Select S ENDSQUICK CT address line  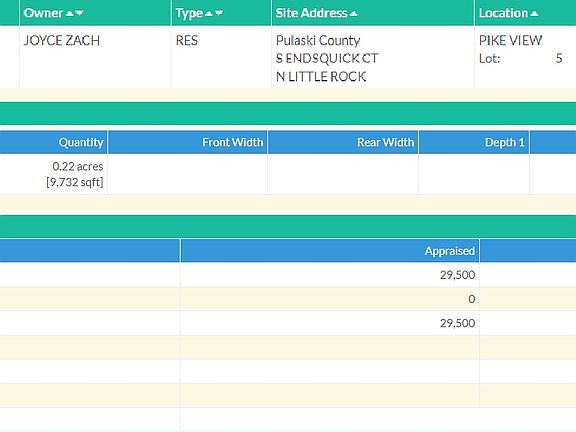click(327, 58)
